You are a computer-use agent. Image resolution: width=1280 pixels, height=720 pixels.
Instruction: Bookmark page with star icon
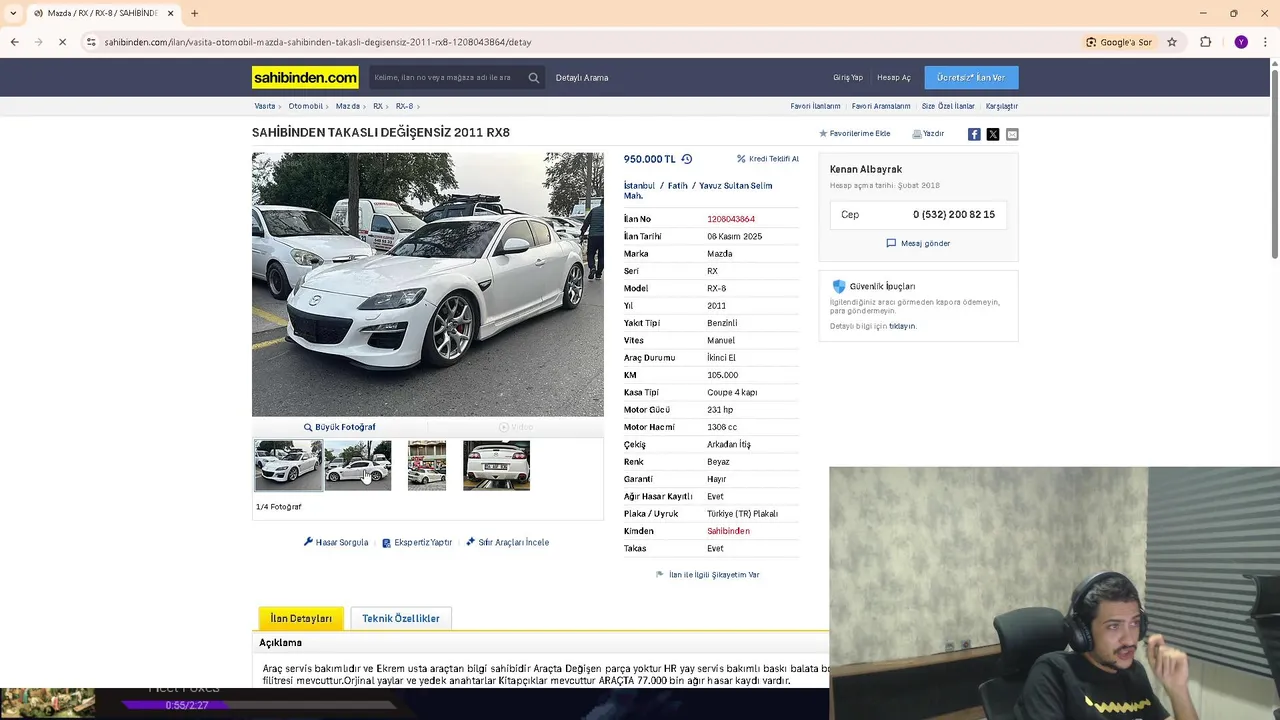[x=1172, y=42]
